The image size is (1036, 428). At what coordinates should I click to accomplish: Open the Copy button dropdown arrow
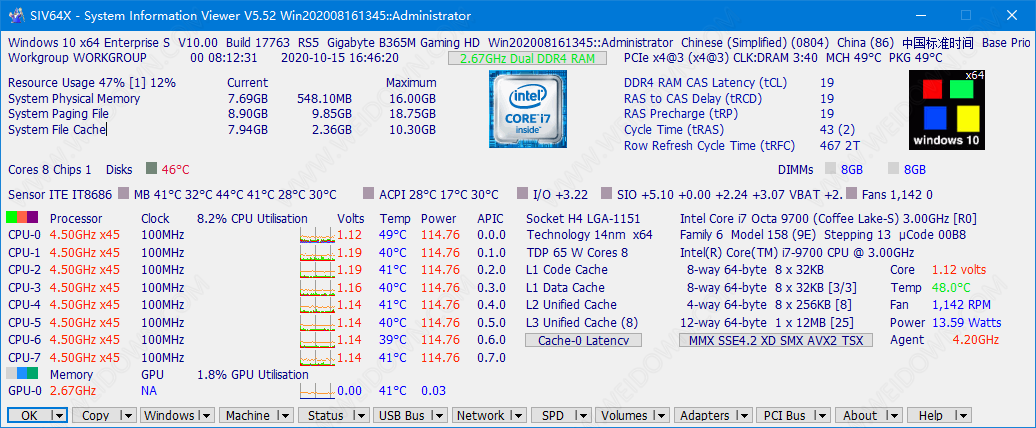point(128,415)
